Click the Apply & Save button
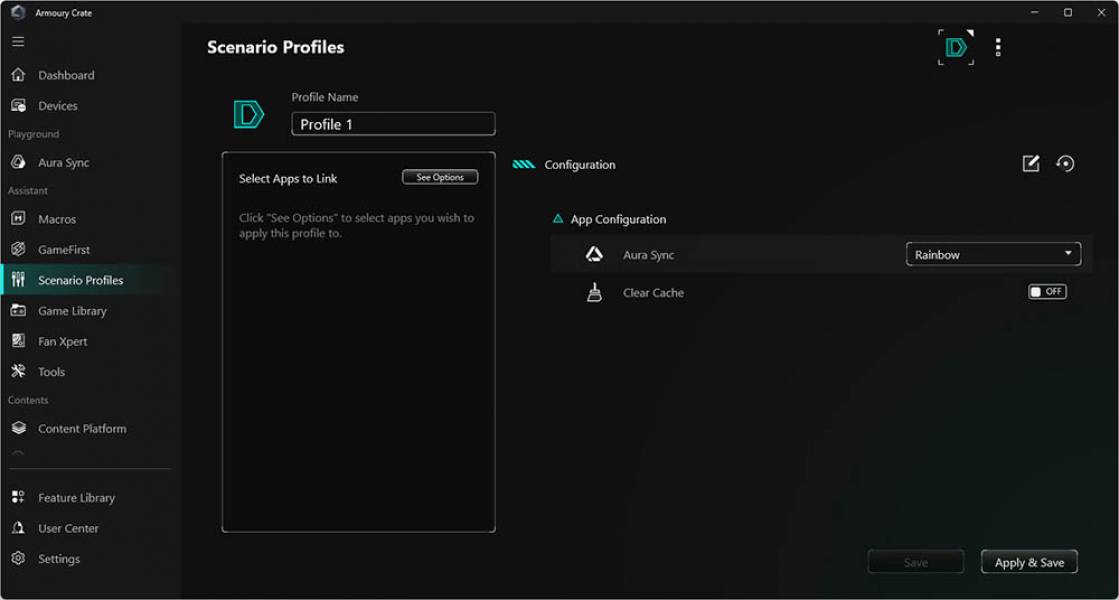Viewport: 1119px width, 600px height. point(1029,562)
